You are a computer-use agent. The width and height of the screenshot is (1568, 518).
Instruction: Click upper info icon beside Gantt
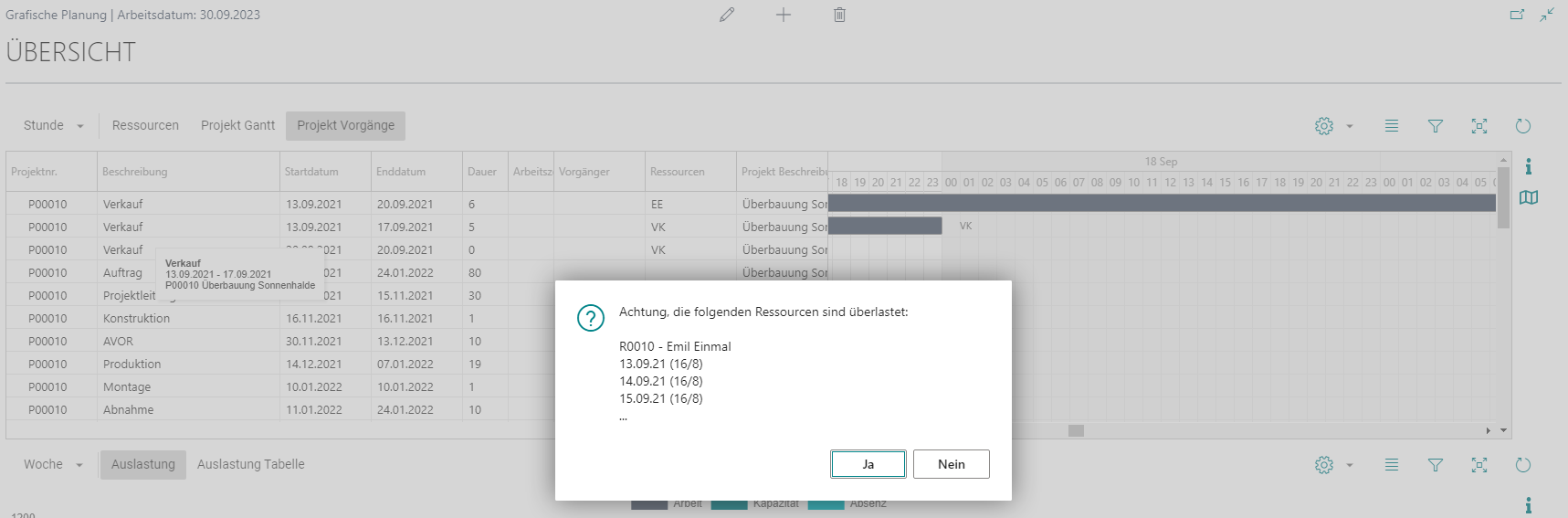pos(1529,166)
